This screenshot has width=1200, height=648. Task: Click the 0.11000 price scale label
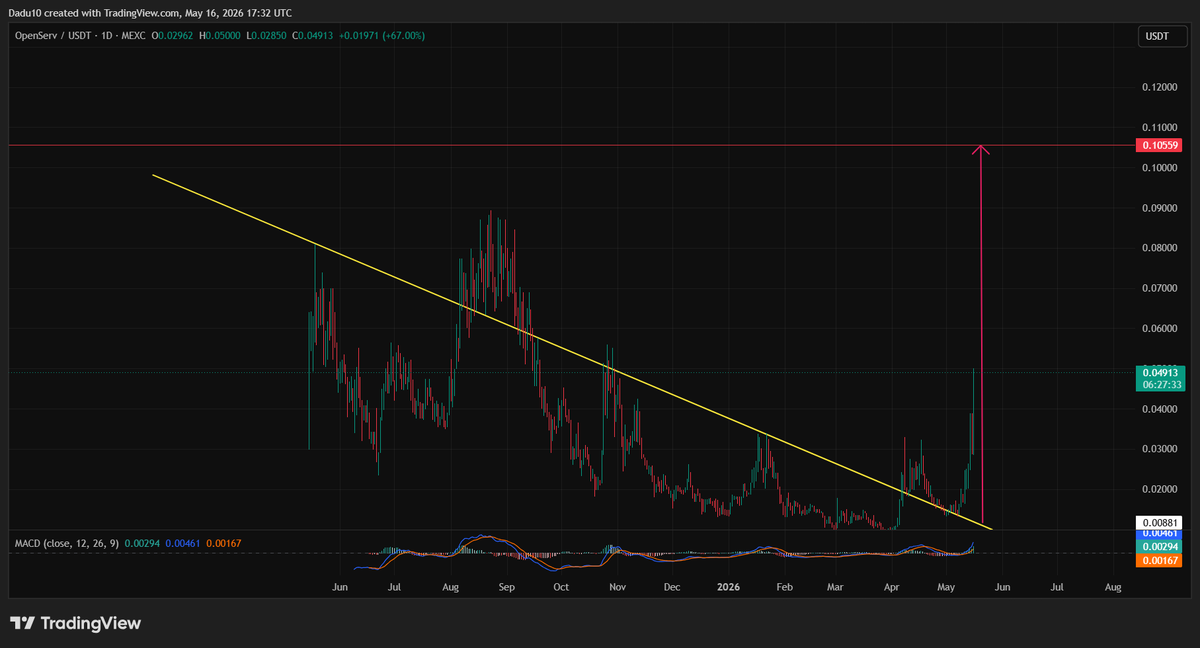(x=1160, y=128)
